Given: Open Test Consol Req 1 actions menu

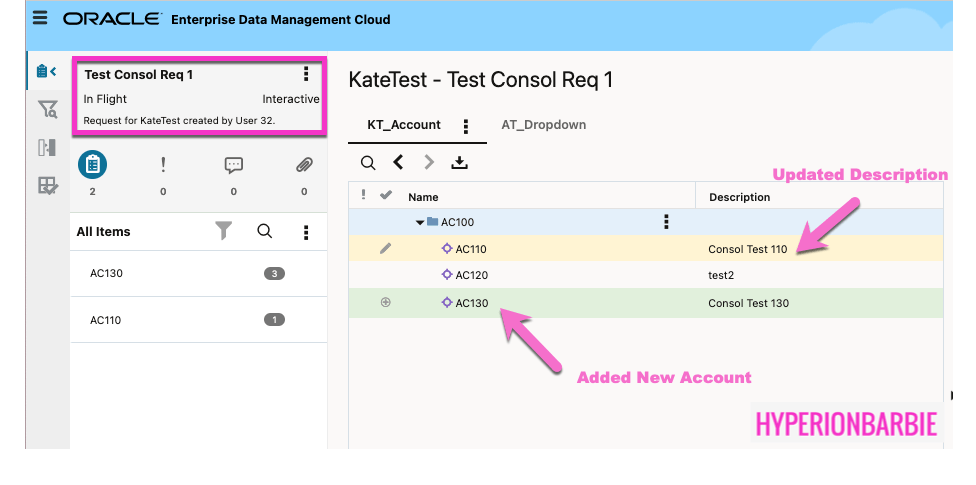Looking at the screenshot, I should [x=306, y=74].
